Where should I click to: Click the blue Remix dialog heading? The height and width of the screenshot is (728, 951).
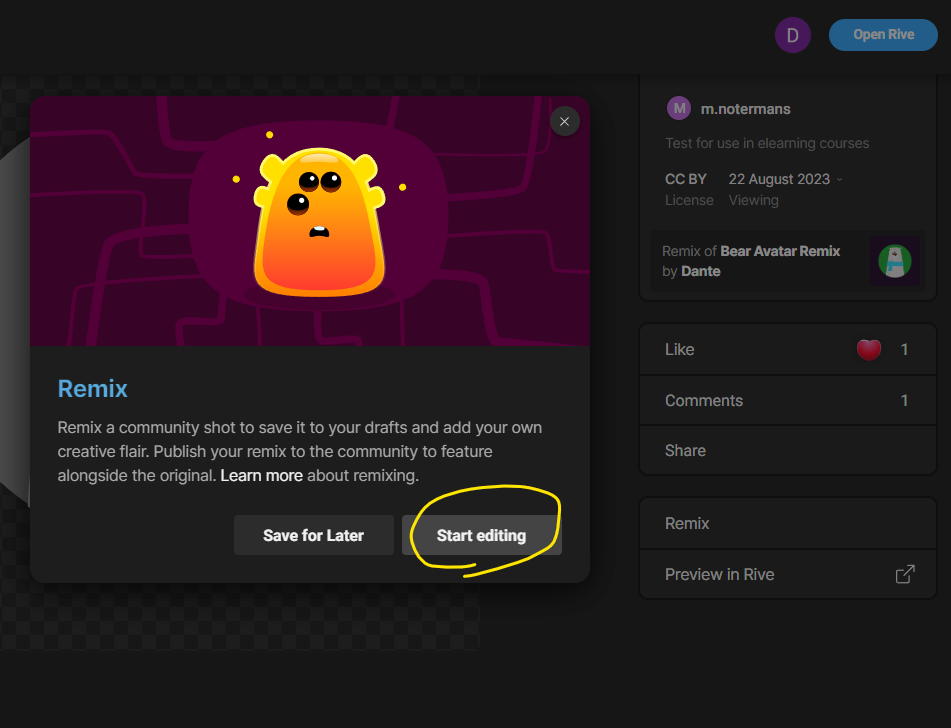coord(92,389)
